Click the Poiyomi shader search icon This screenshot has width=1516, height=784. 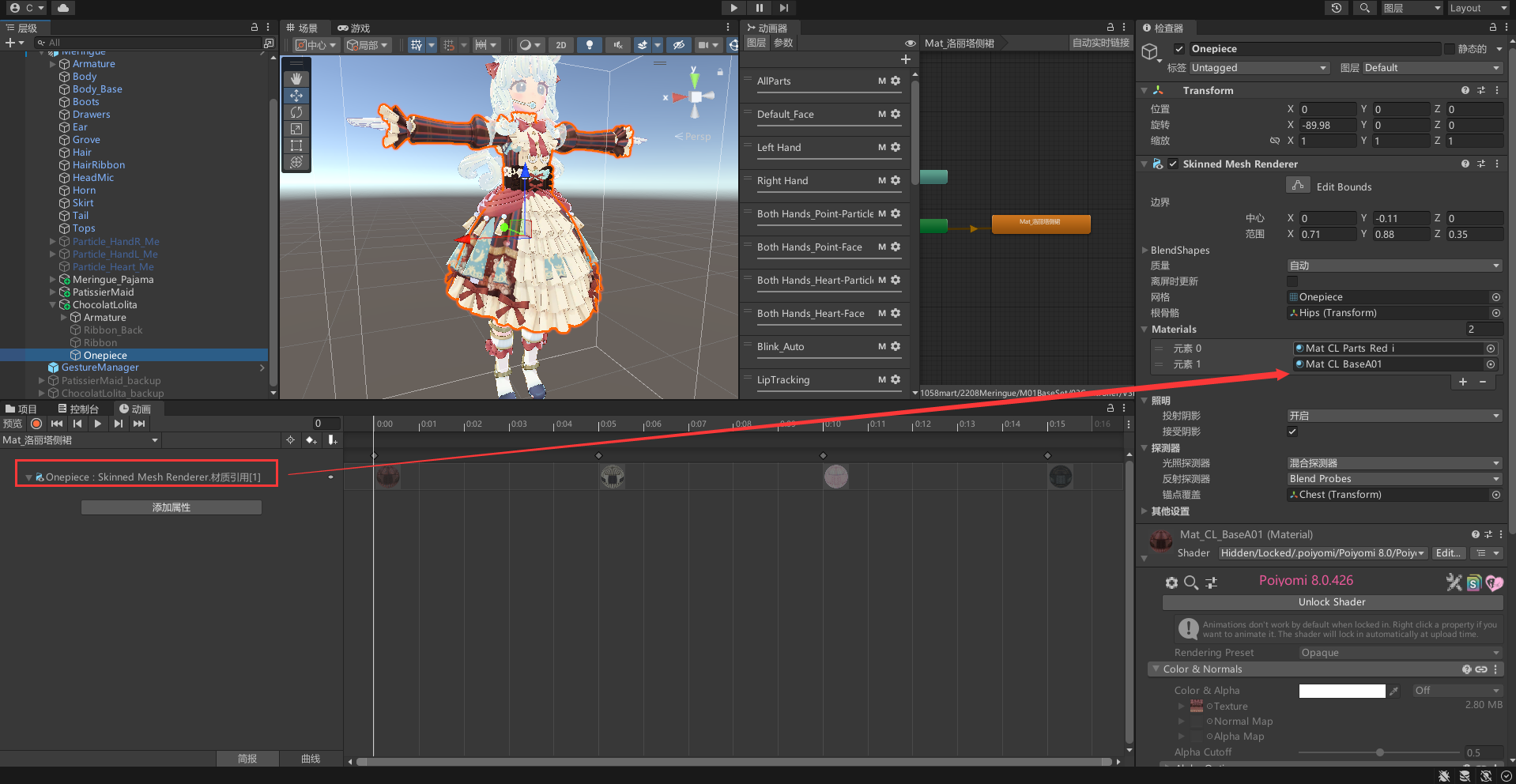point(1191,583)
